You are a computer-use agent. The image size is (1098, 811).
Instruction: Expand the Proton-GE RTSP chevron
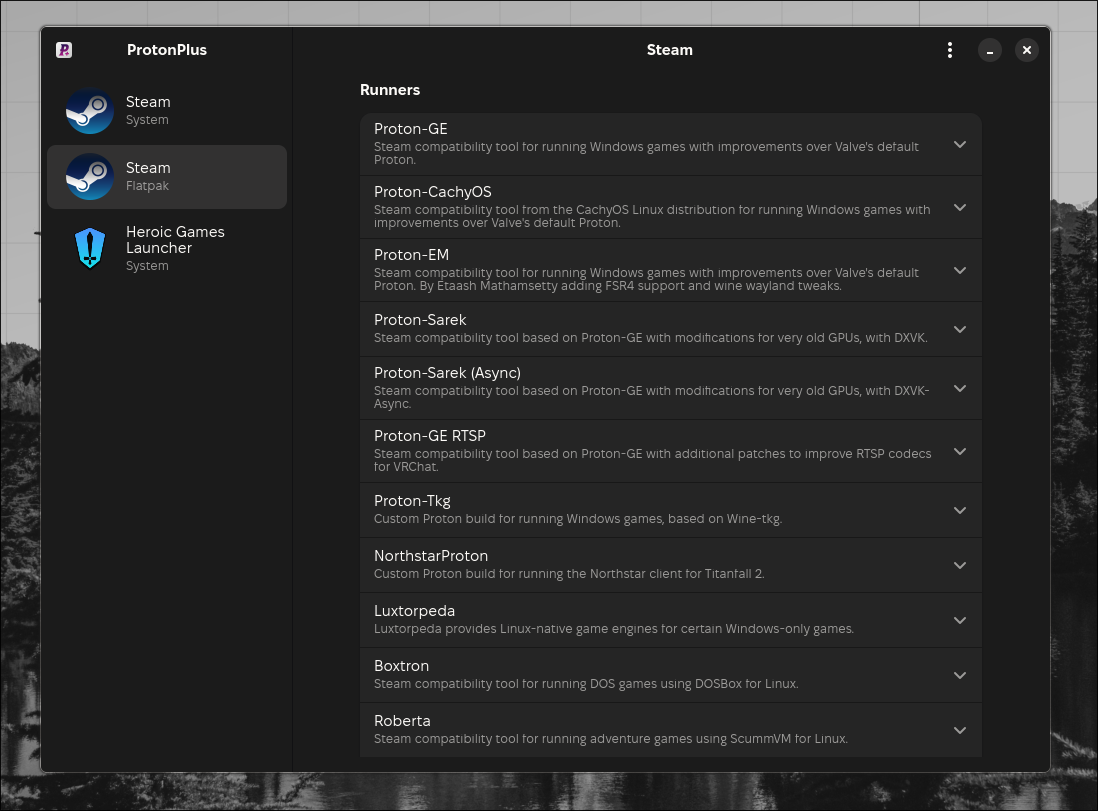(x=959, y=451)
